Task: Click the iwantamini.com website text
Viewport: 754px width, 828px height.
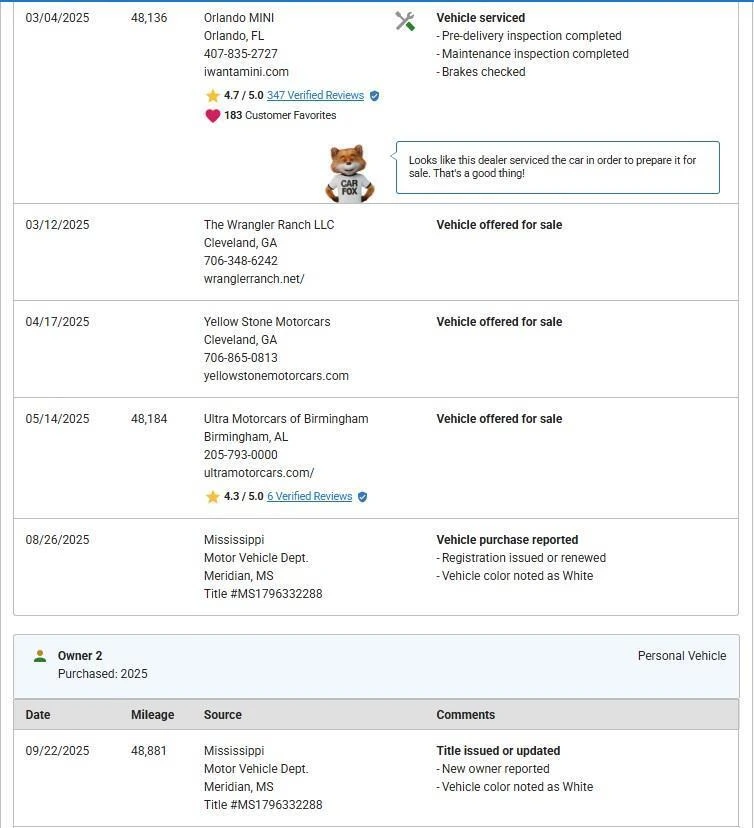Action: click(246, 72)
